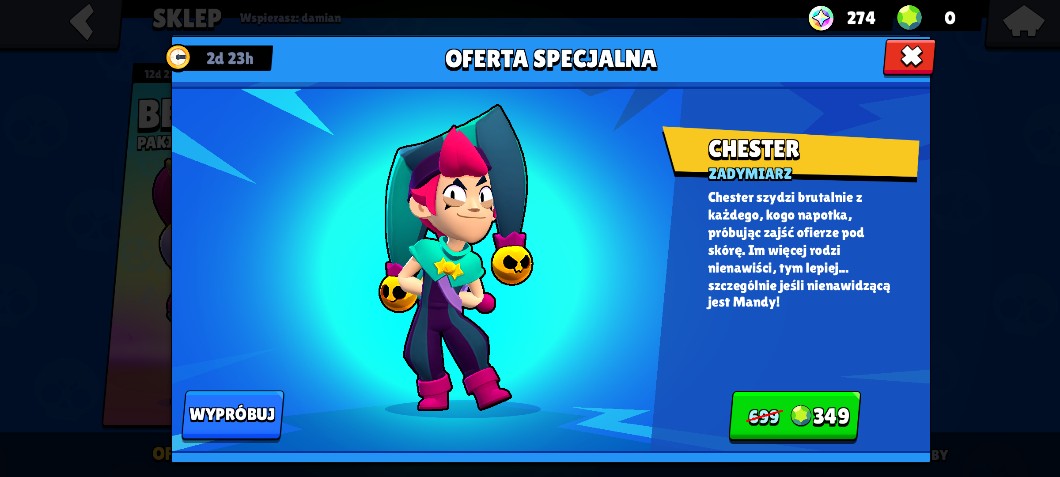The image size is (1060, 477).
Task: Tap the Bling currency icon beside 274
Action: click(x=821, y=18)
